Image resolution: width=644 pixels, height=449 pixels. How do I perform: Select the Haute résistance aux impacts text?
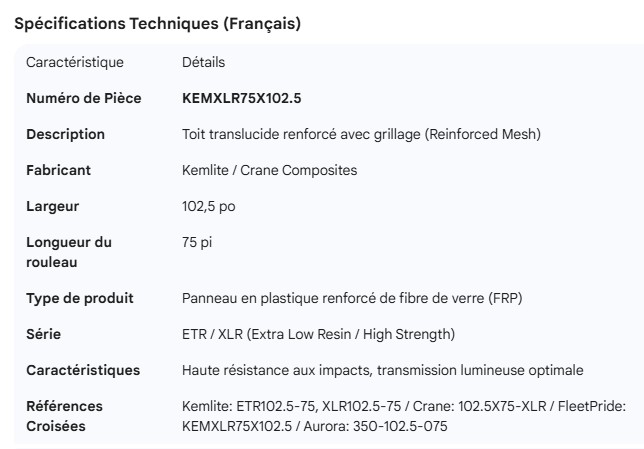click(x=382, y=370)
